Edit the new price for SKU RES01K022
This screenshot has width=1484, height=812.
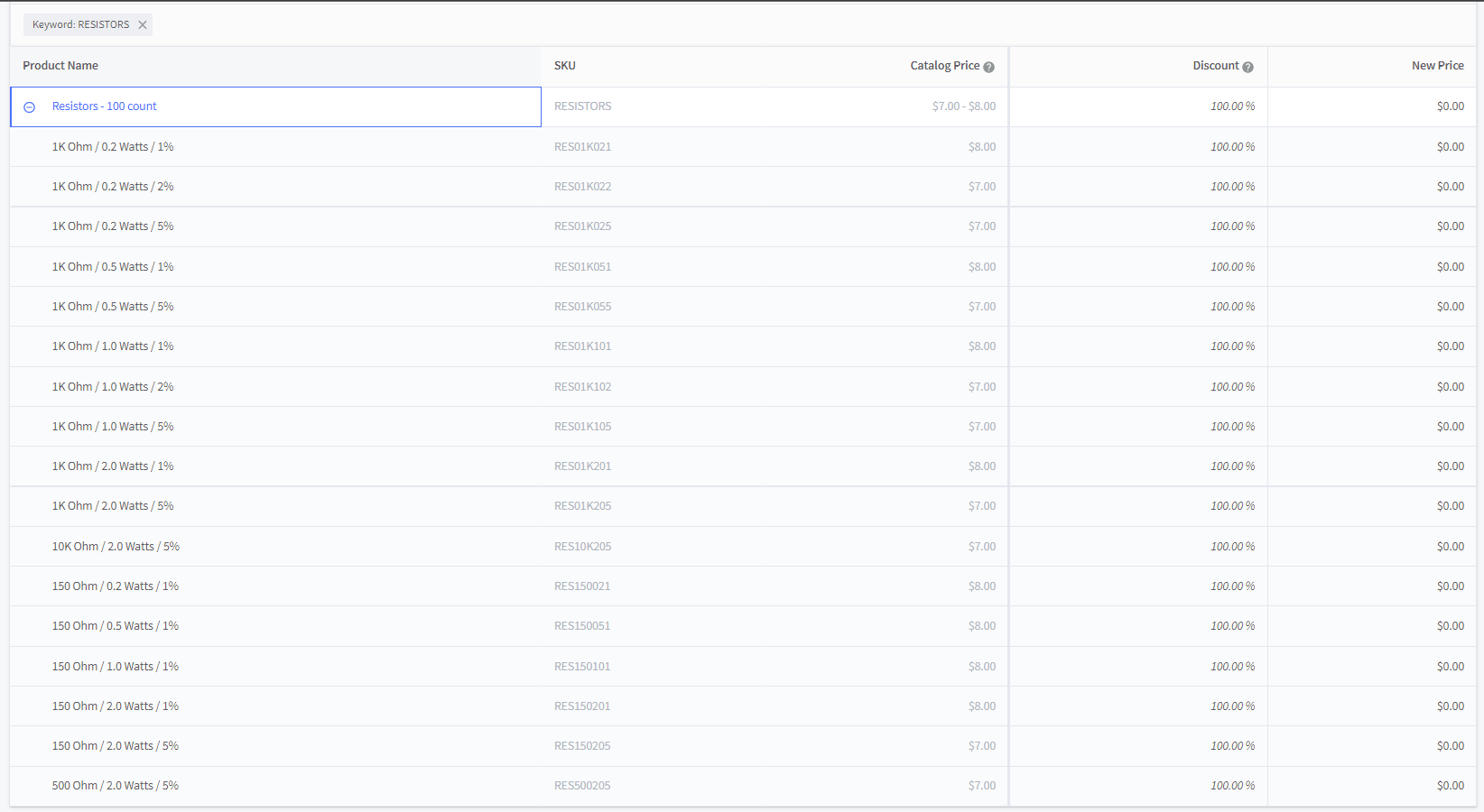click(x=1372, y=187)
